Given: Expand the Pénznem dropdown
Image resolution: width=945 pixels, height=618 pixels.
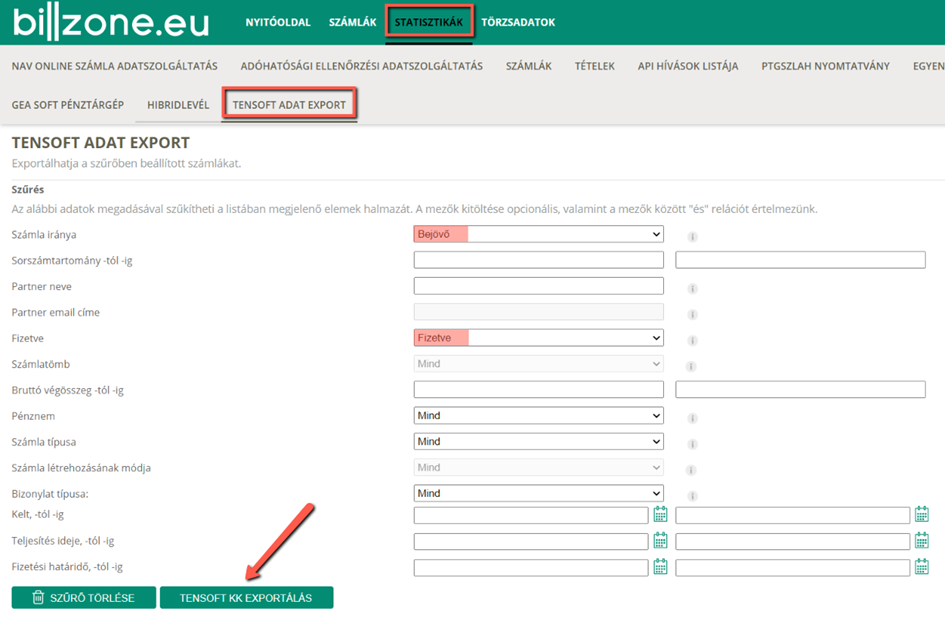Looking at the screenshot, I should point(538,415).
